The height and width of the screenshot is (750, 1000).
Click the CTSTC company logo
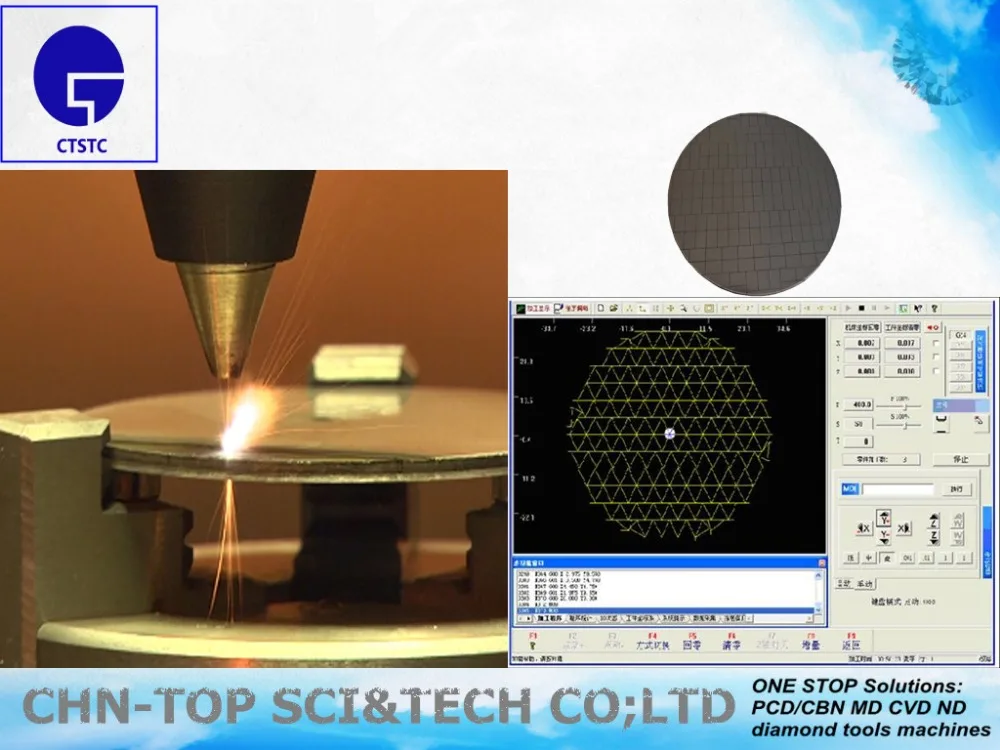(x=79, y=84)
